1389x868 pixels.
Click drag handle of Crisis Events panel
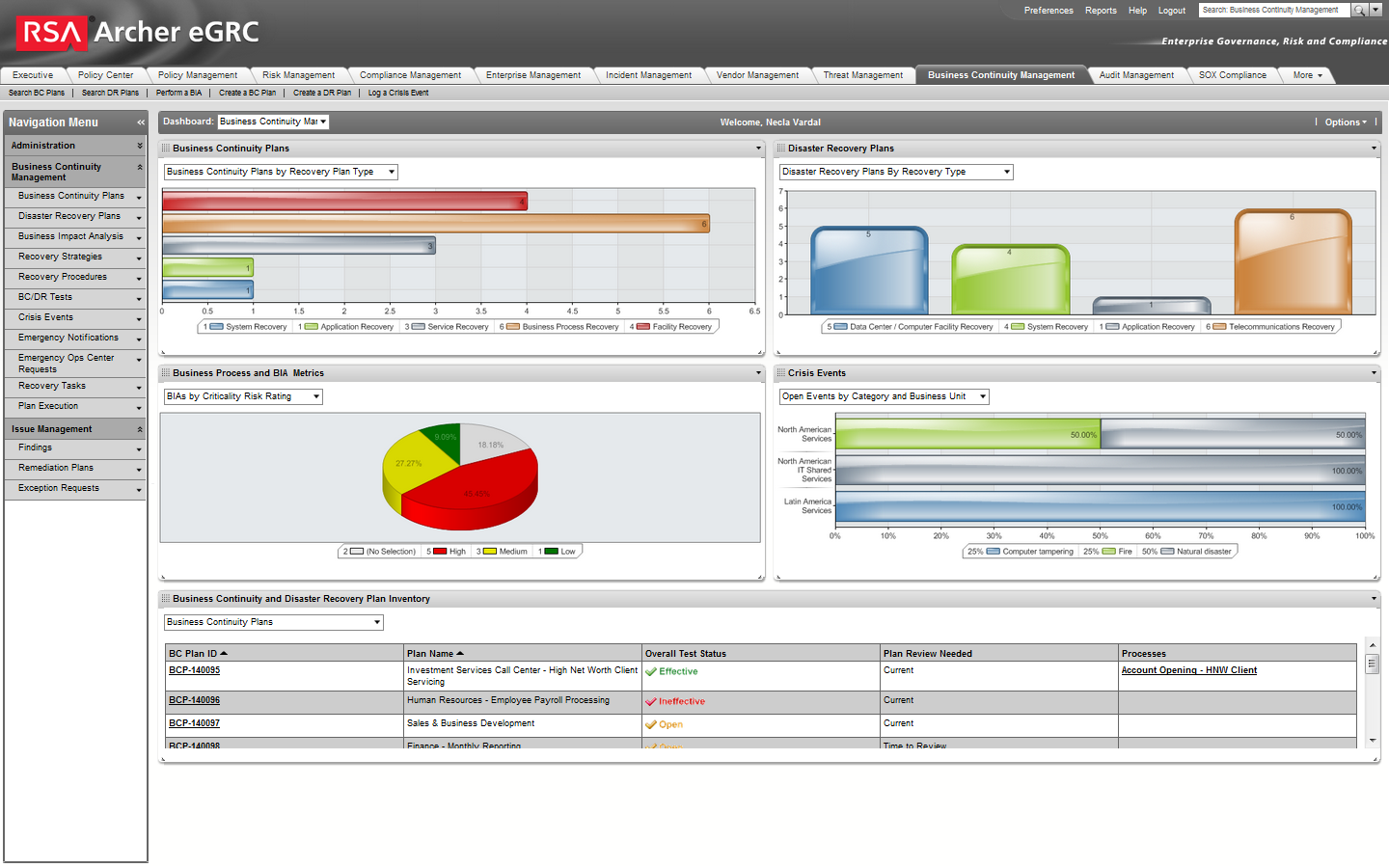[781, 373]
